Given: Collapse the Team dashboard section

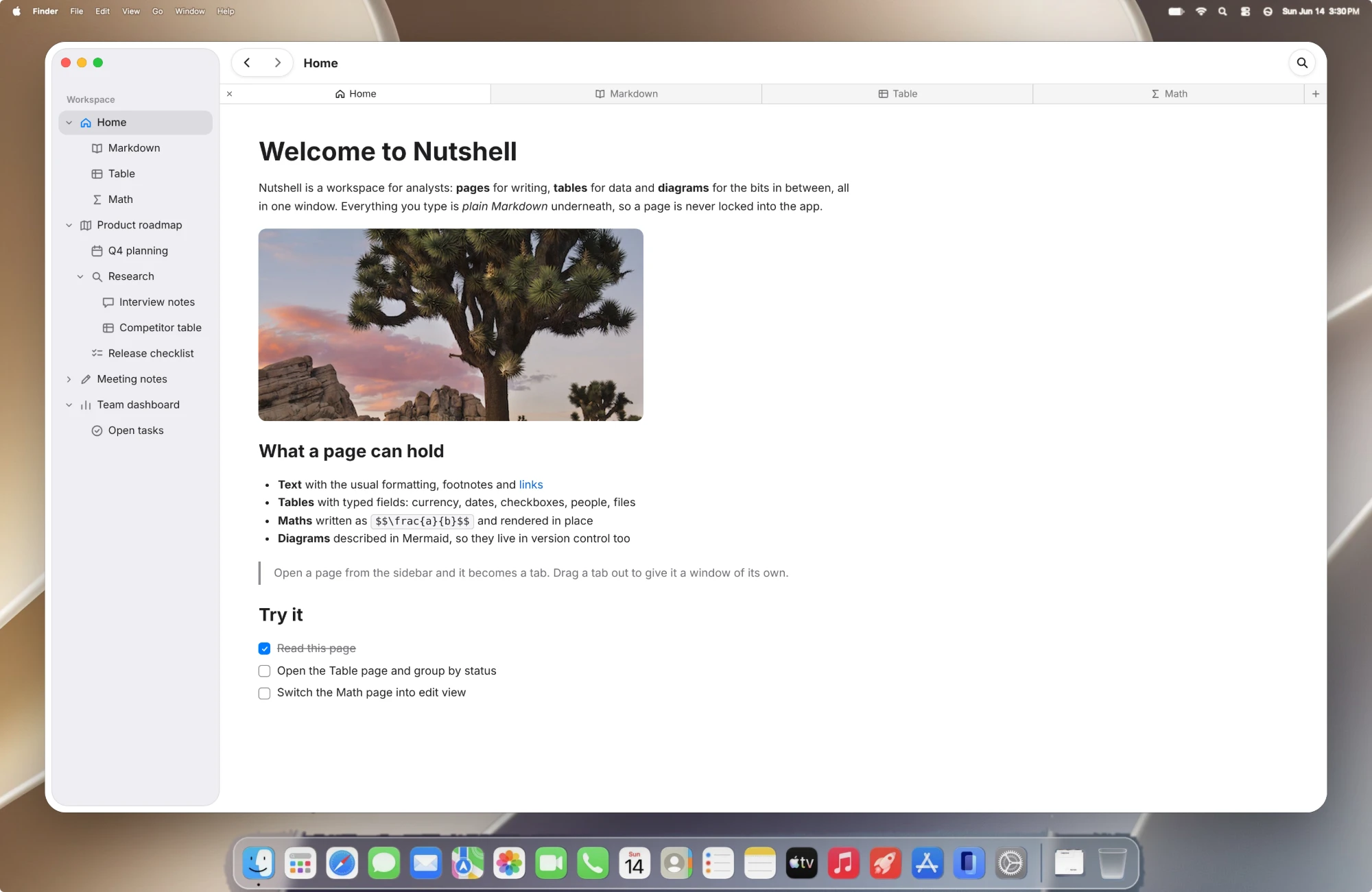Looking at the screenshot, I should [x=69, y=405].
